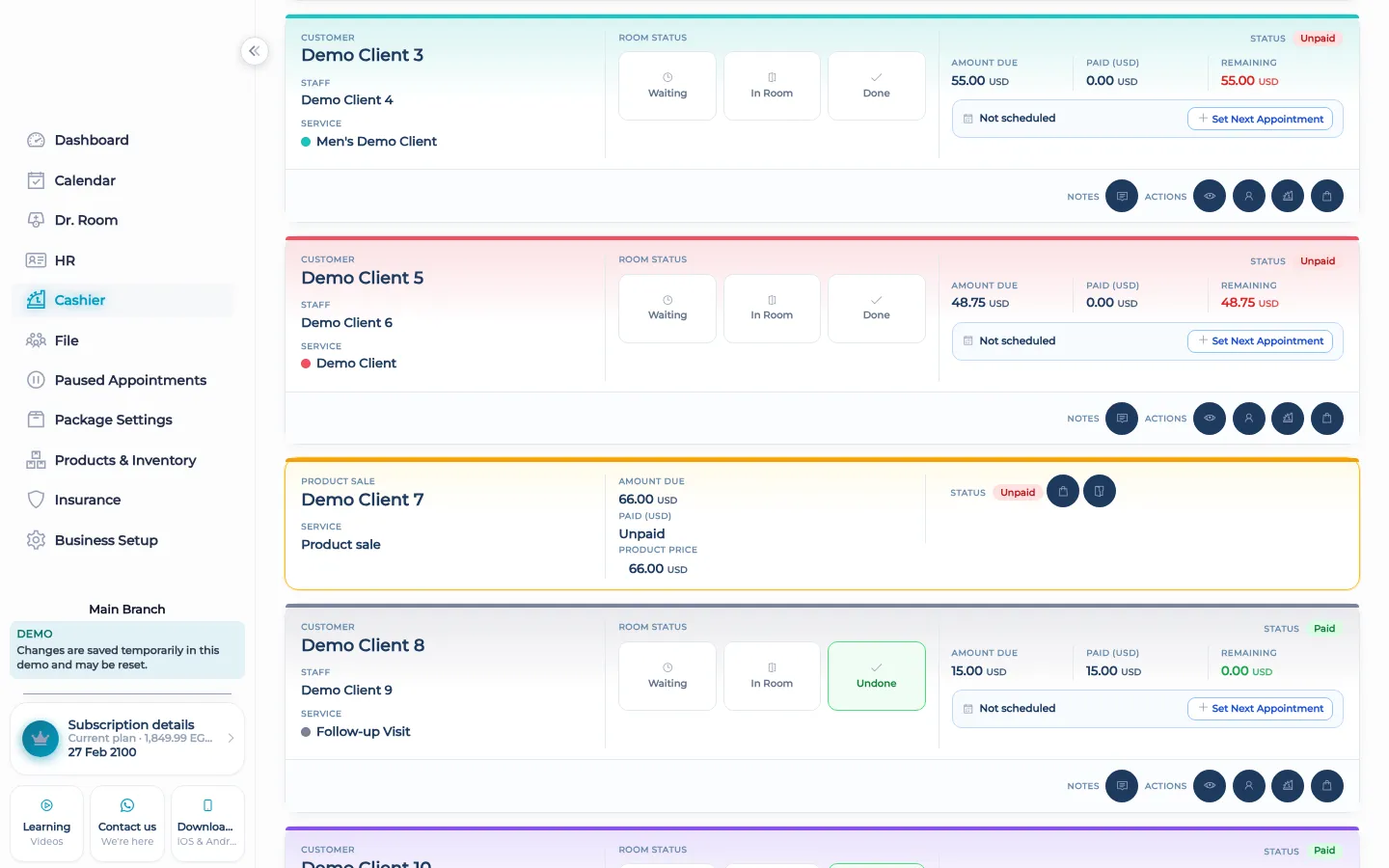Open notes icon for Demo Client 3
Screen dimensions: 1389x868
click(1122, 196)
